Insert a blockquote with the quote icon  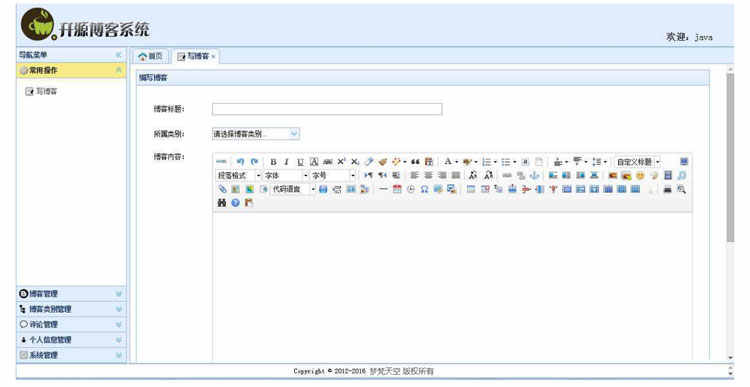(x=415, y=162)
